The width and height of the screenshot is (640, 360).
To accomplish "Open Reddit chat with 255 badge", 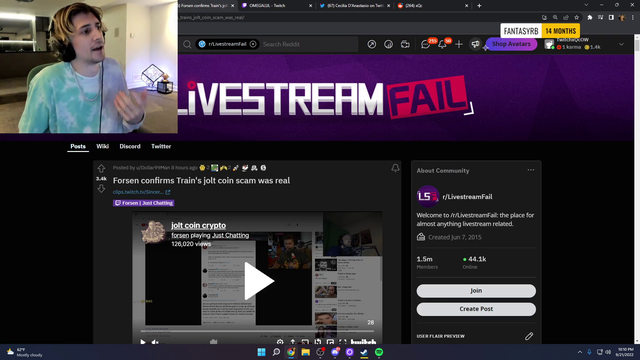I will point(426,44).
